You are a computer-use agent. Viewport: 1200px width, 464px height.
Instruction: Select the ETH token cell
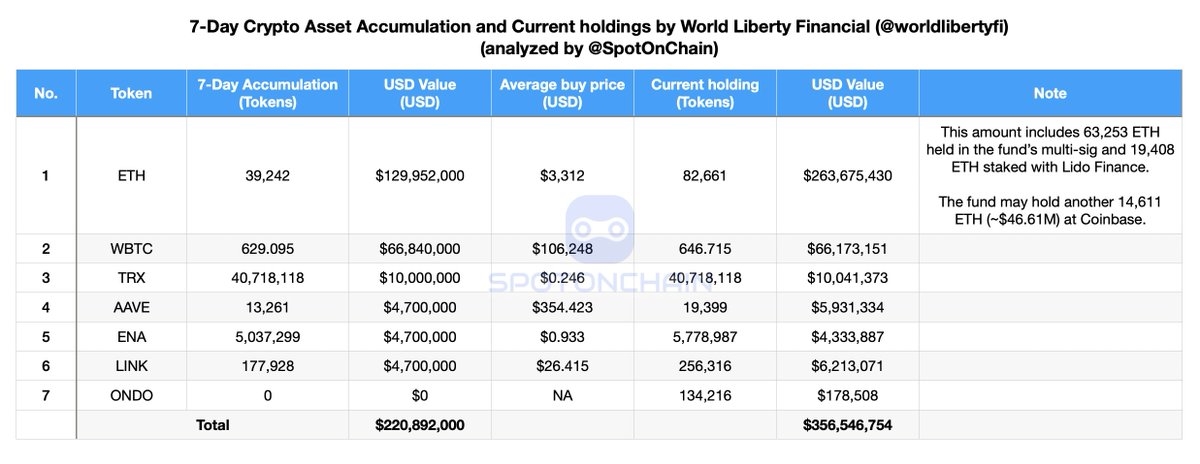click(x=131, y=175)
